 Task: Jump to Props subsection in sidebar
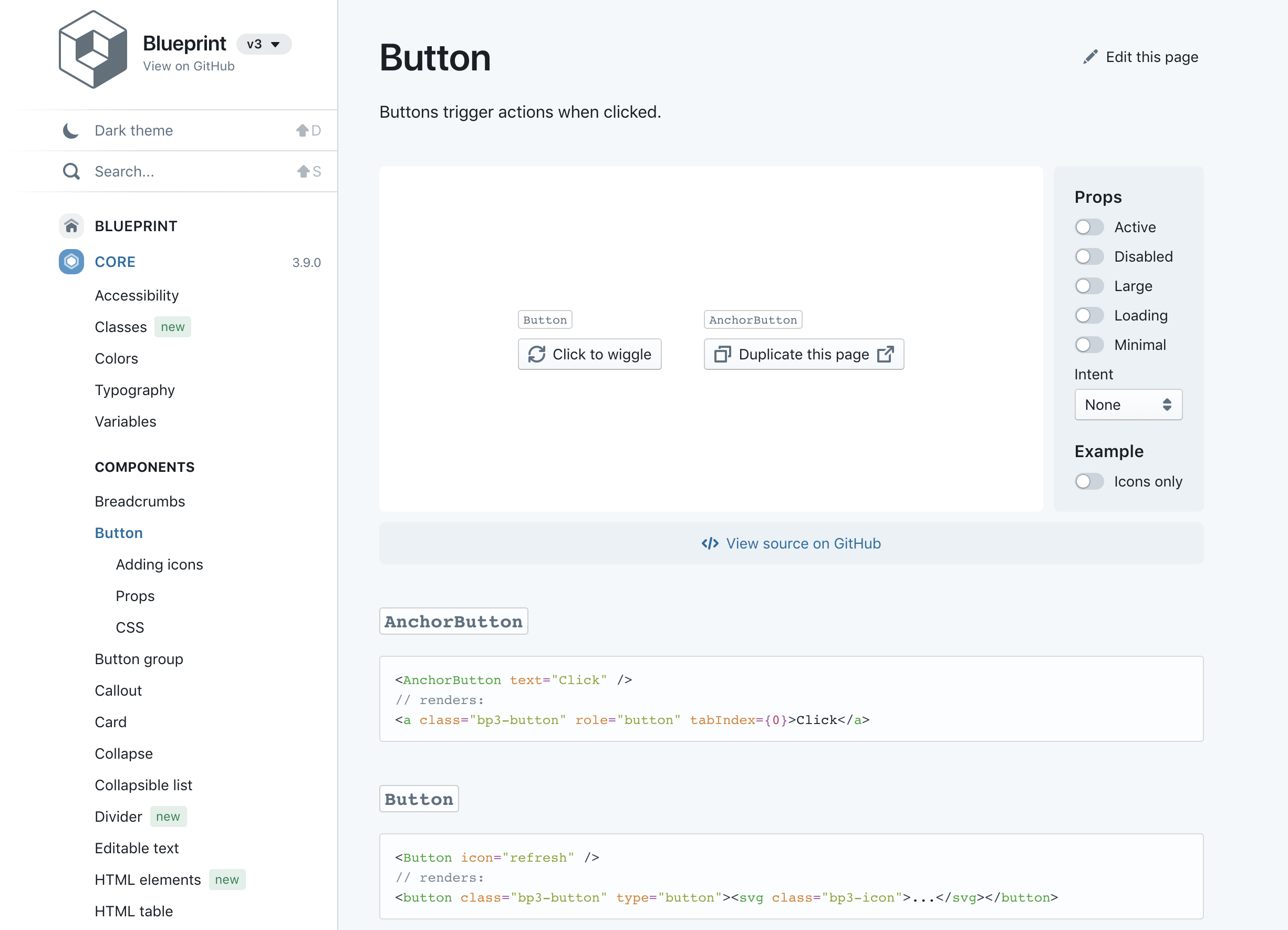pos(135,596)
